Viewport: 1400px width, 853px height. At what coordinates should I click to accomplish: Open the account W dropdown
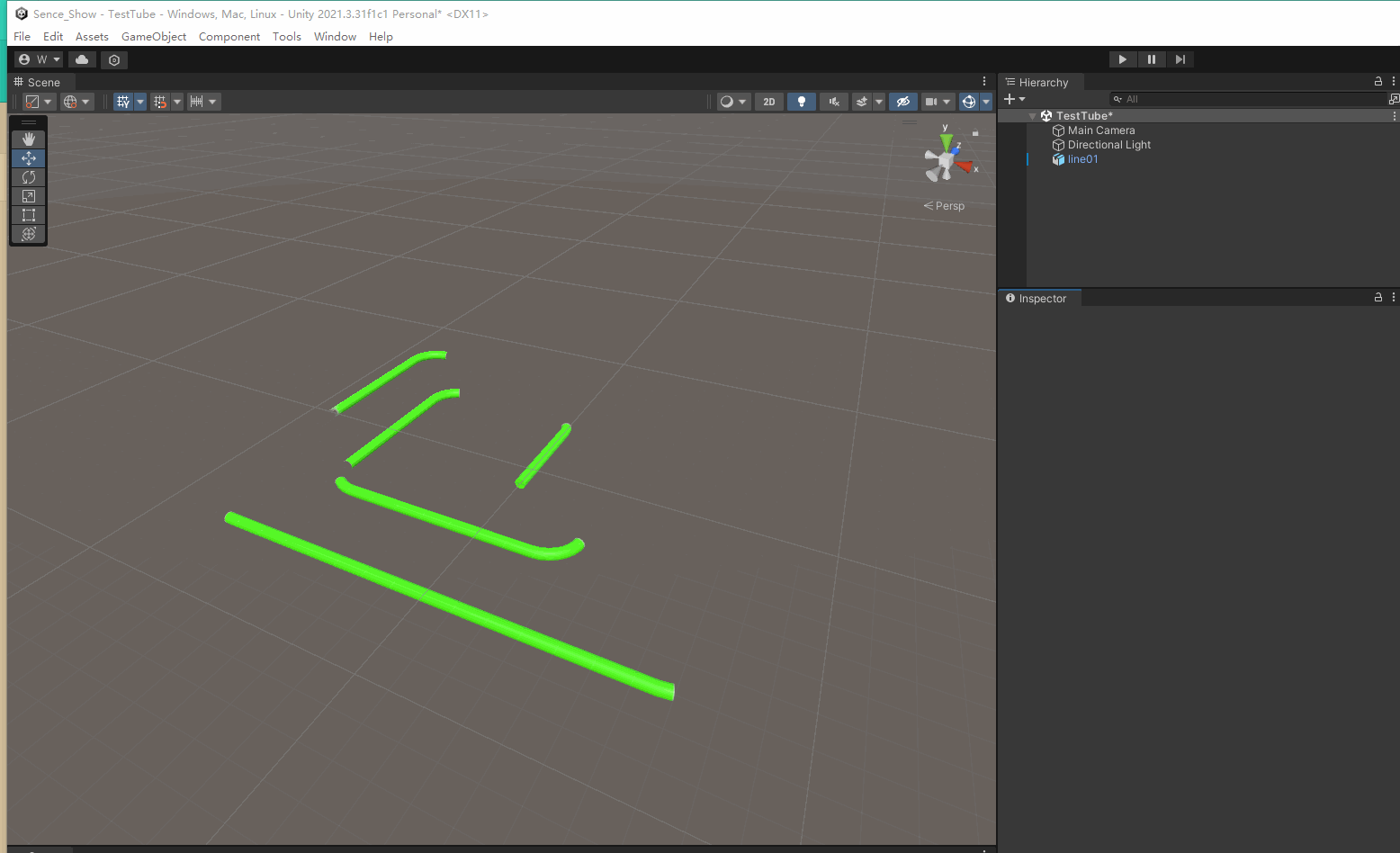[39, 59]
